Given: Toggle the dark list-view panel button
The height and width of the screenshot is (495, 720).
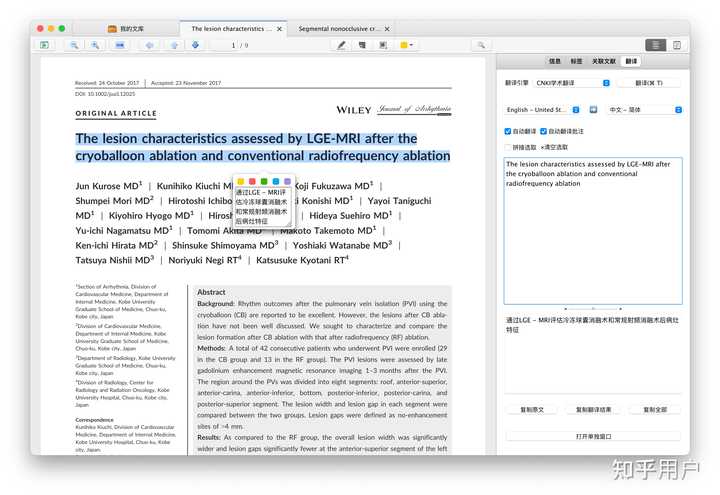Looking at the screenshot, I should [656, 45].
